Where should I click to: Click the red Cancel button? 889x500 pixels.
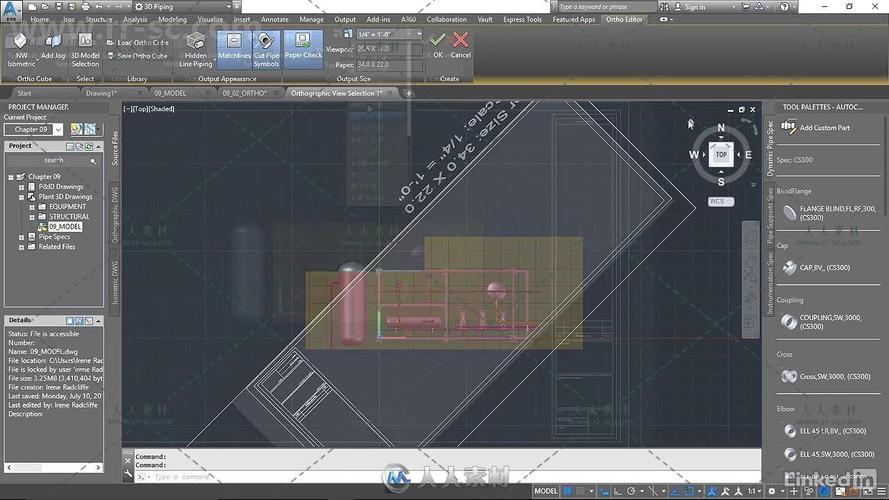460,45
